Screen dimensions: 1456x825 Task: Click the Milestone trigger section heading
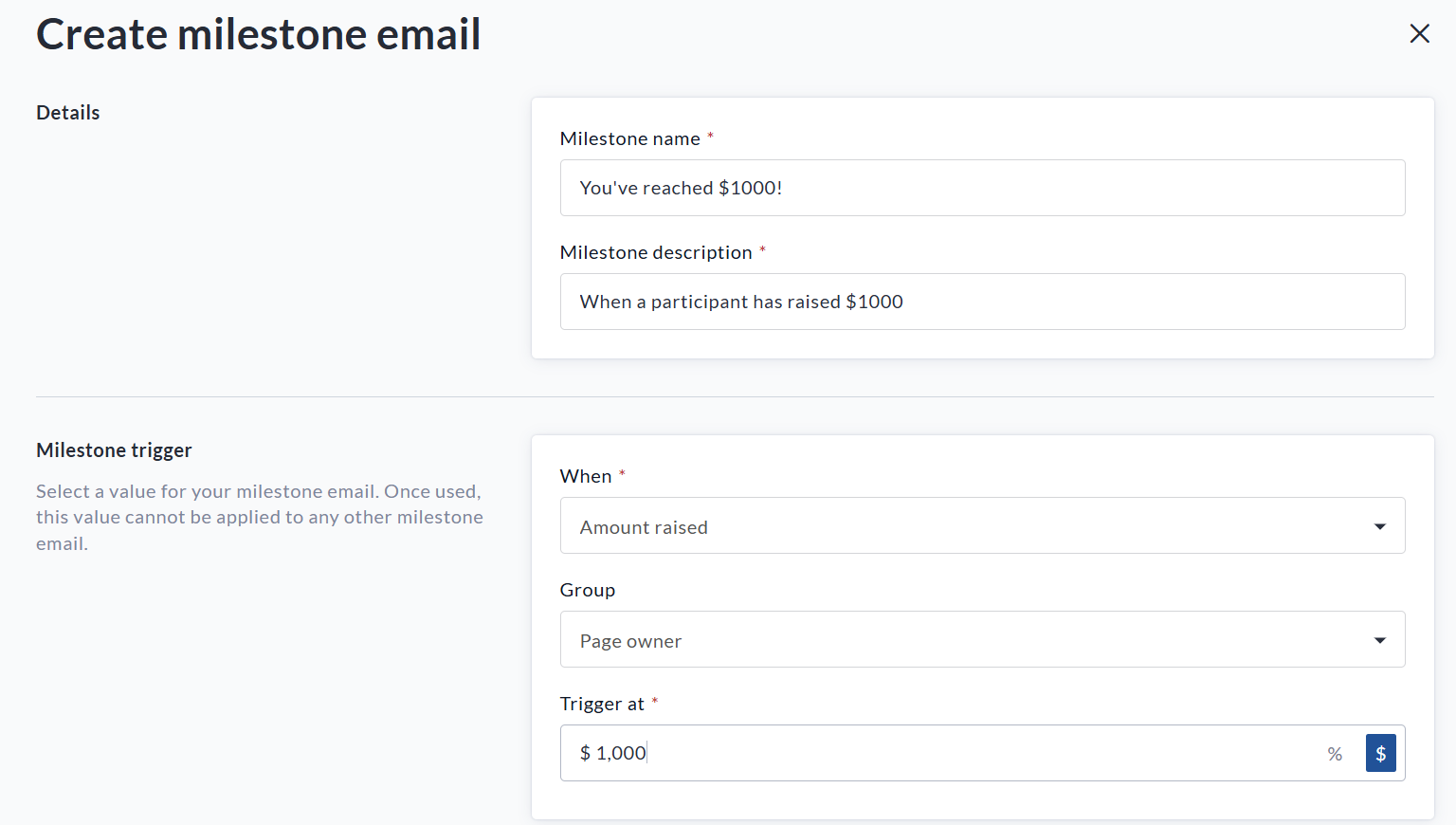[x=114, y=450]
